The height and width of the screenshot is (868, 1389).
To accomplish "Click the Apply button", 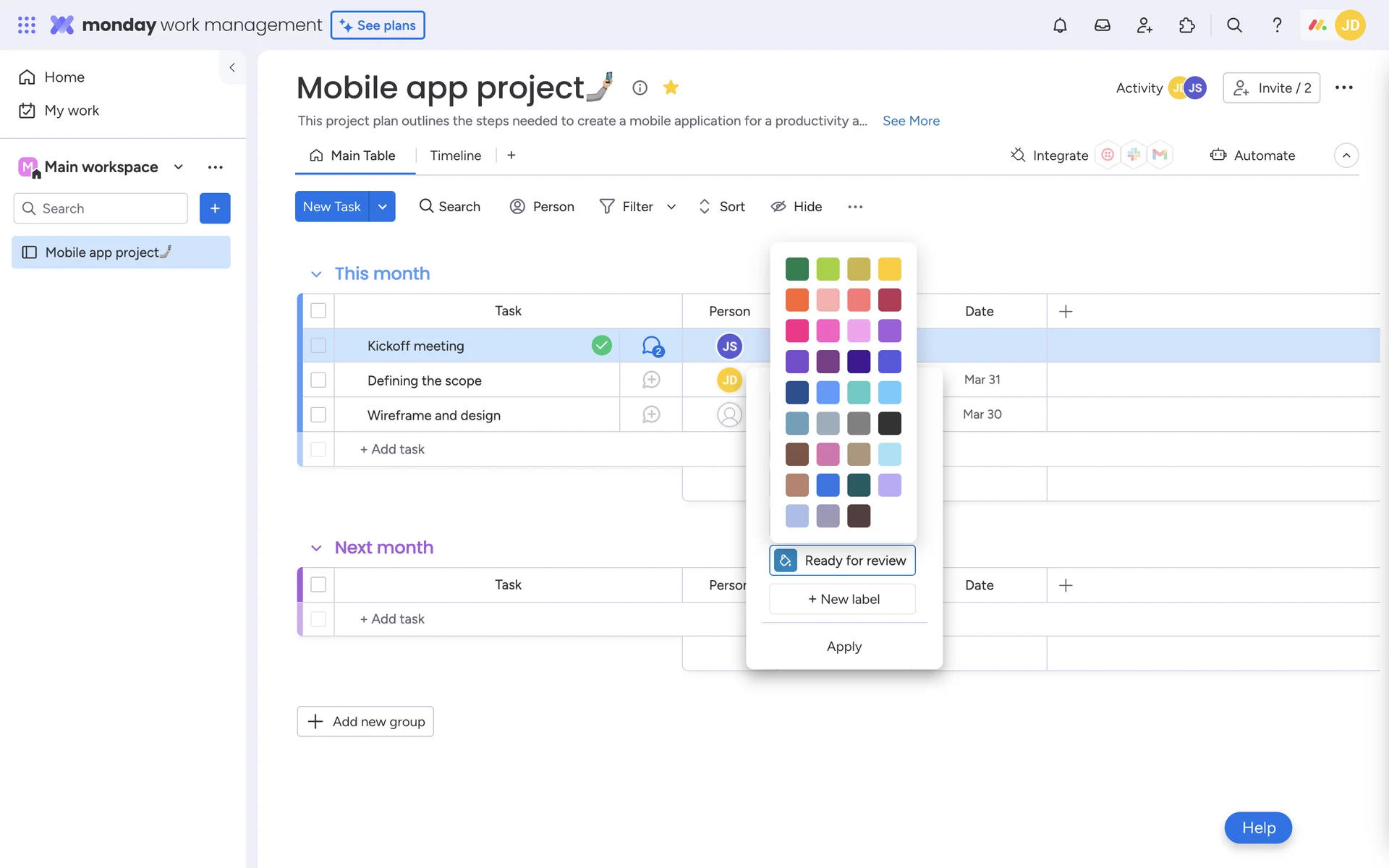I will point(844,646).
